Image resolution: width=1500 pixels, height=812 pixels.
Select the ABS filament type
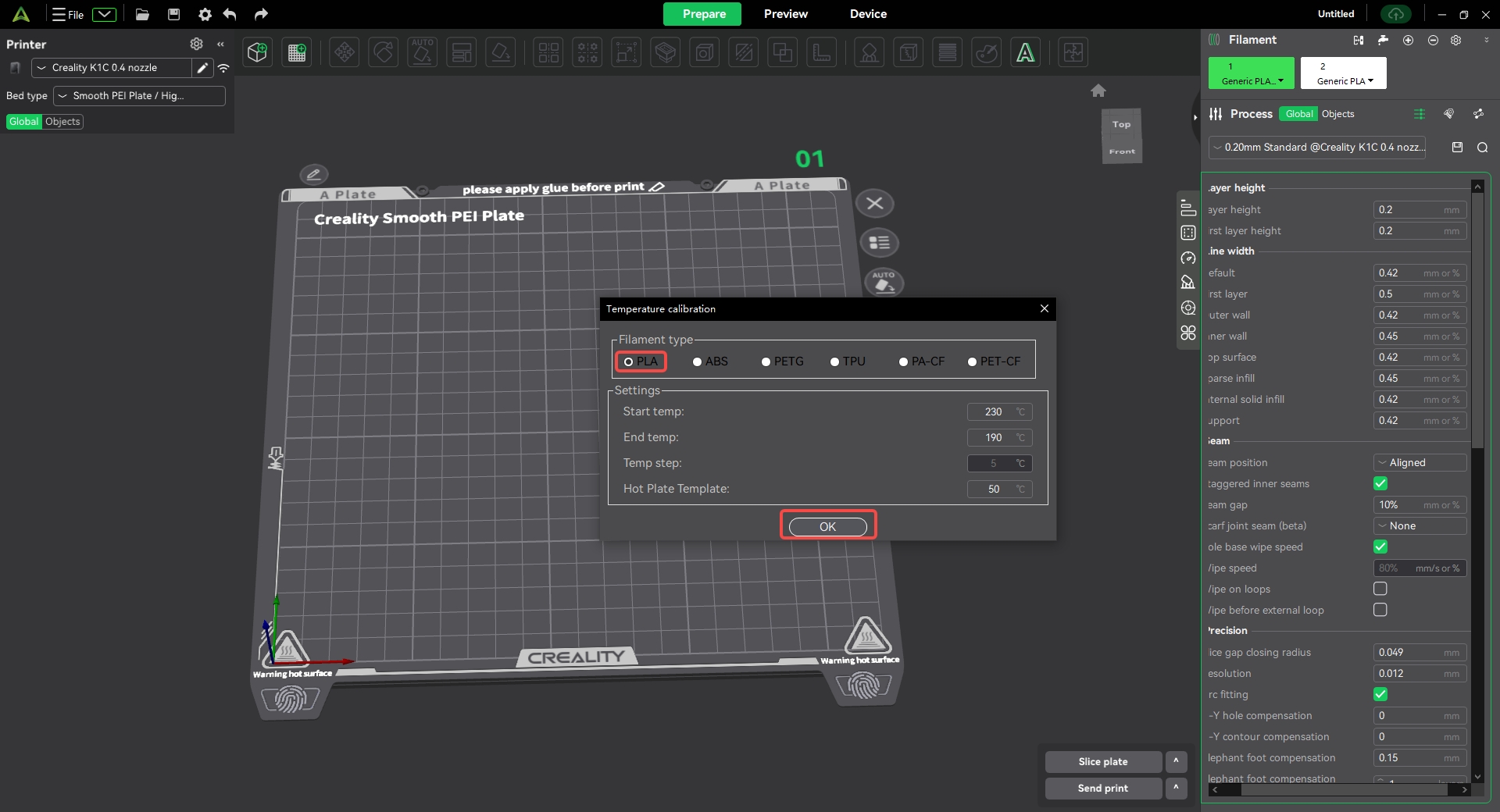tap(698, 361)
